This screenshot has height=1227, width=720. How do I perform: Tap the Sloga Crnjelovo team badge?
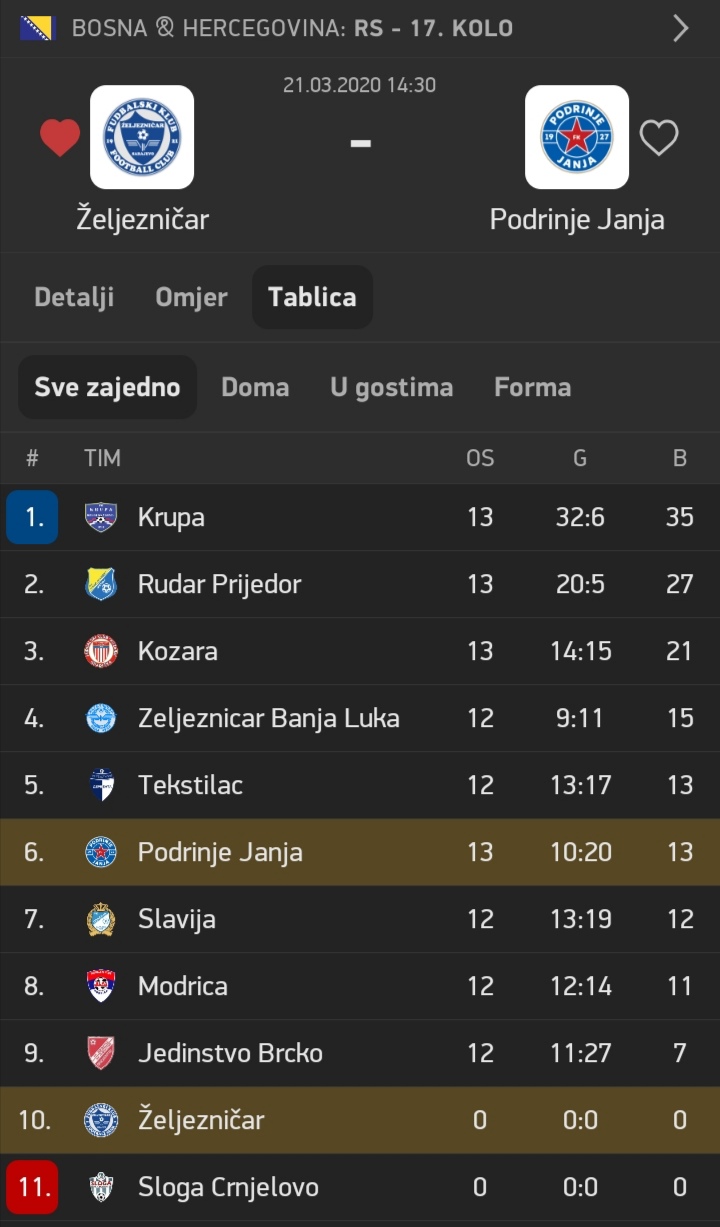(x=101, y=1187)
